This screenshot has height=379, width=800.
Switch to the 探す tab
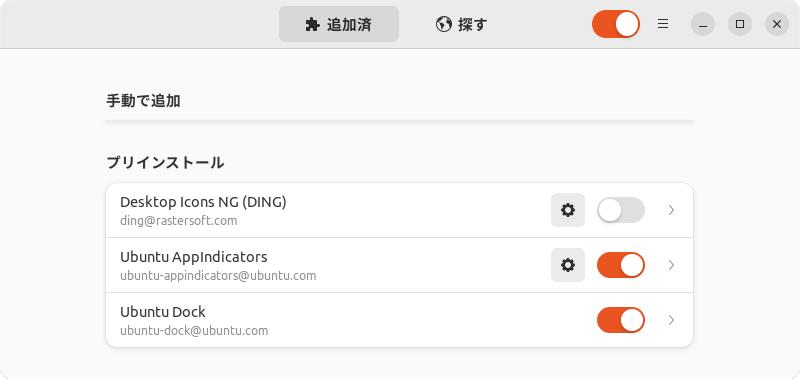(462, 24)
